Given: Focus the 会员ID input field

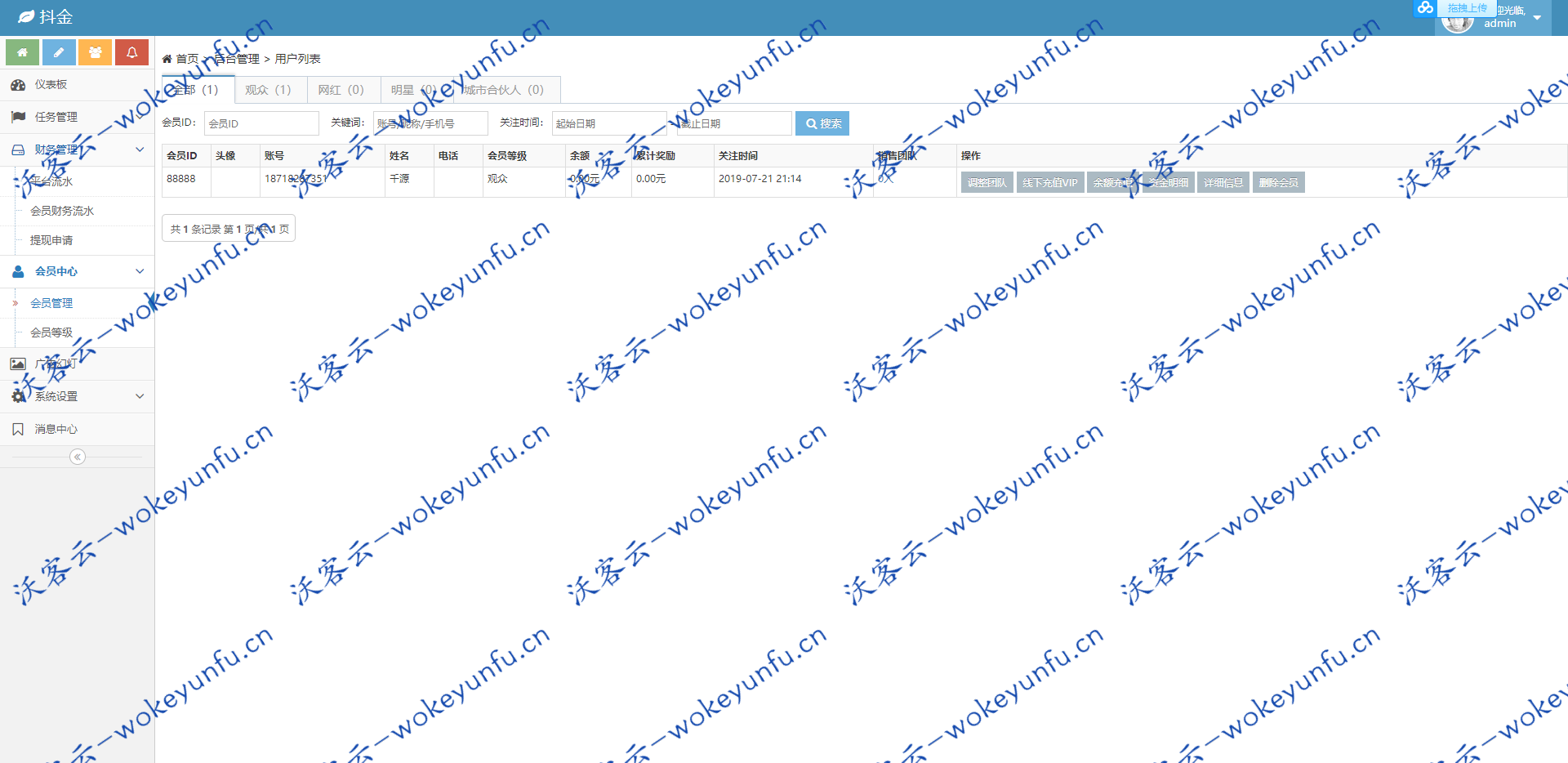Looking at the screenshot, I should pos(261,123).
